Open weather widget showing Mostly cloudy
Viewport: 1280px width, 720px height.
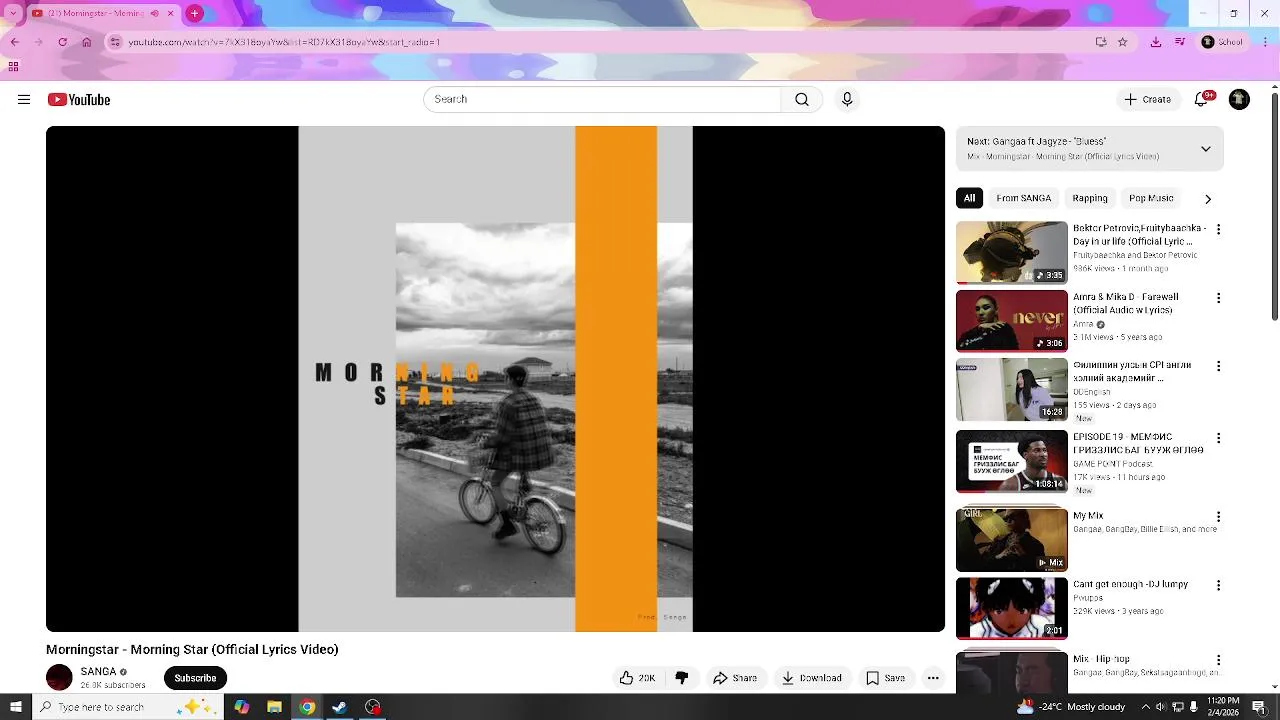(1071, 707)
